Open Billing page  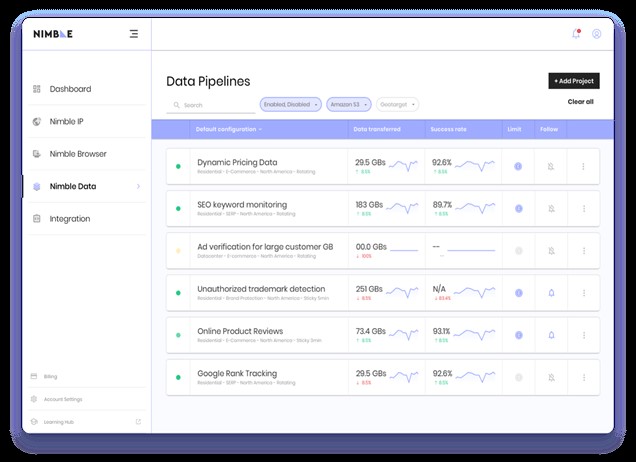point(50,376)
